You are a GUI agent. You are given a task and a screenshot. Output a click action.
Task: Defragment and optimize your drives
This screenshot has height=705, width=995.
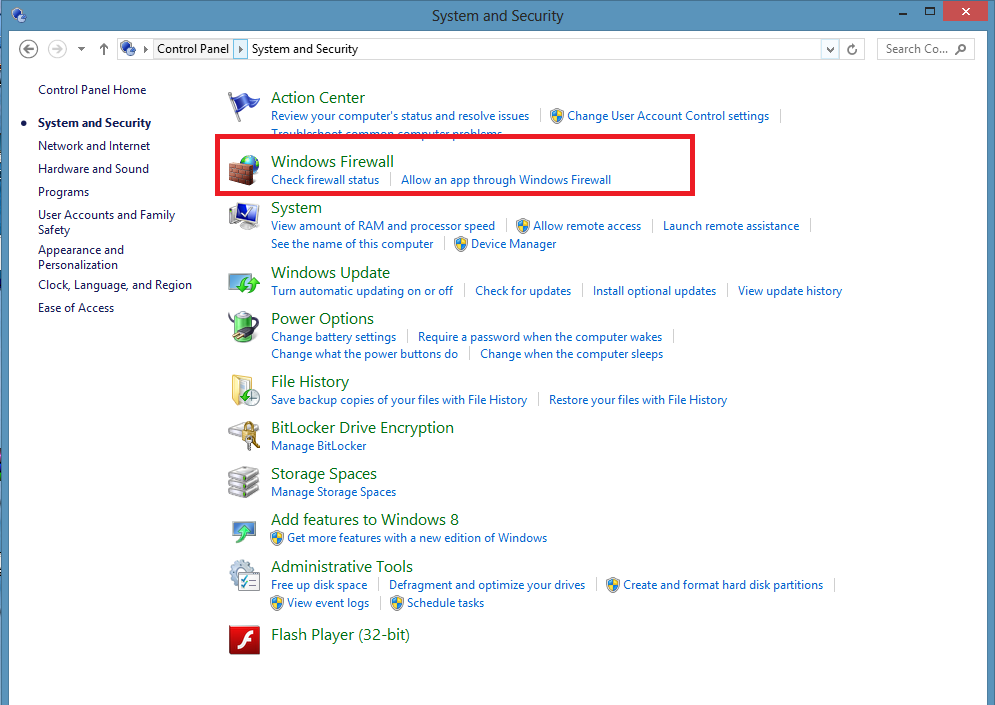pos(487,585)
